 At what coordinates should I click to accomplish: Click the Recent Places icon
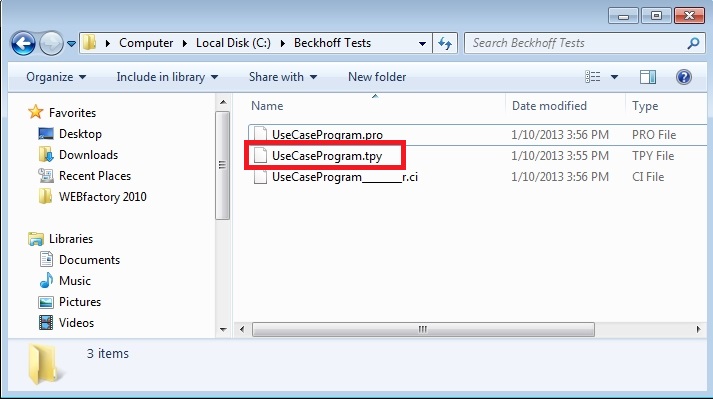45,176
